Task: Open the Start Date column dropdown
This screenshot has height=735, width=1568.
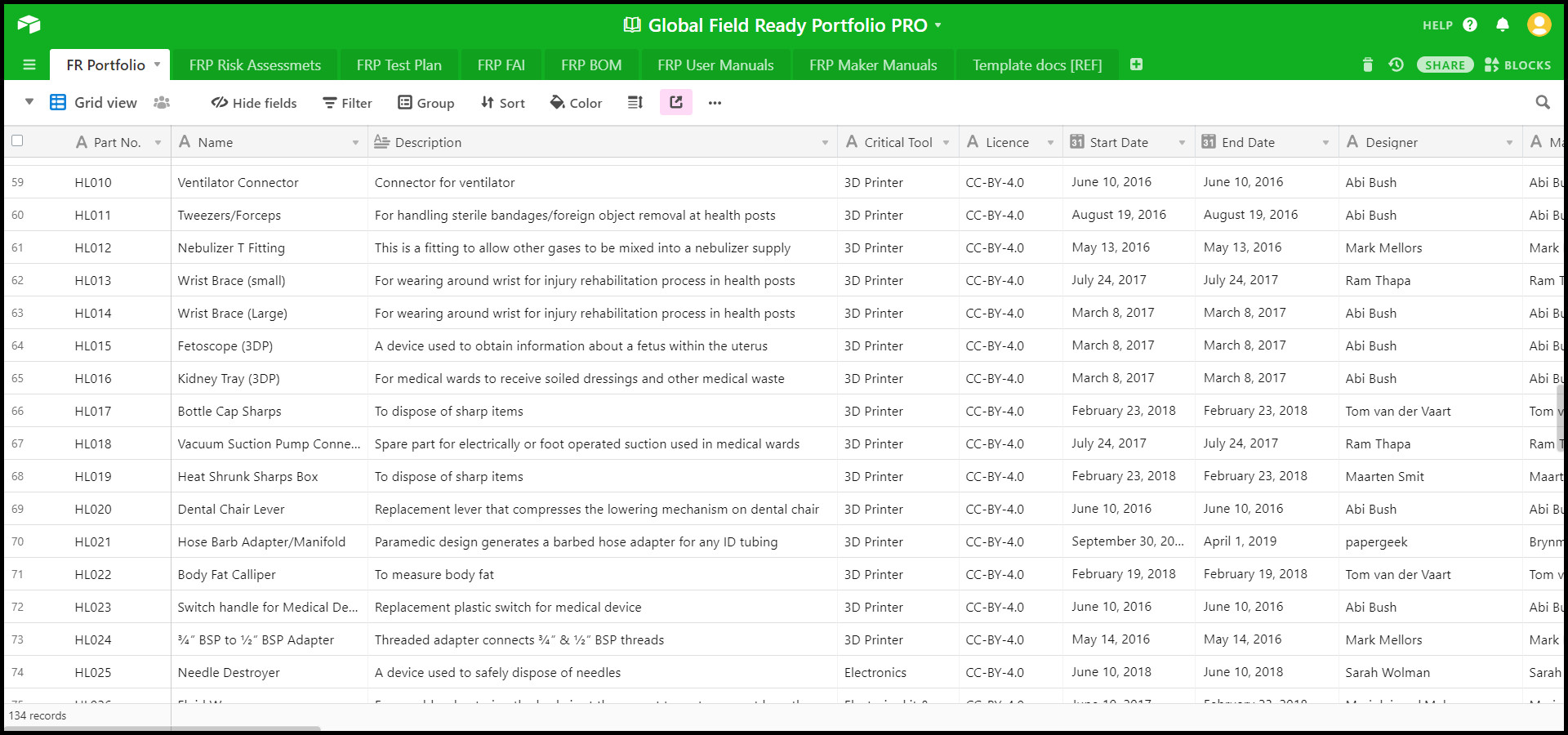Action: coord(1182,143)
